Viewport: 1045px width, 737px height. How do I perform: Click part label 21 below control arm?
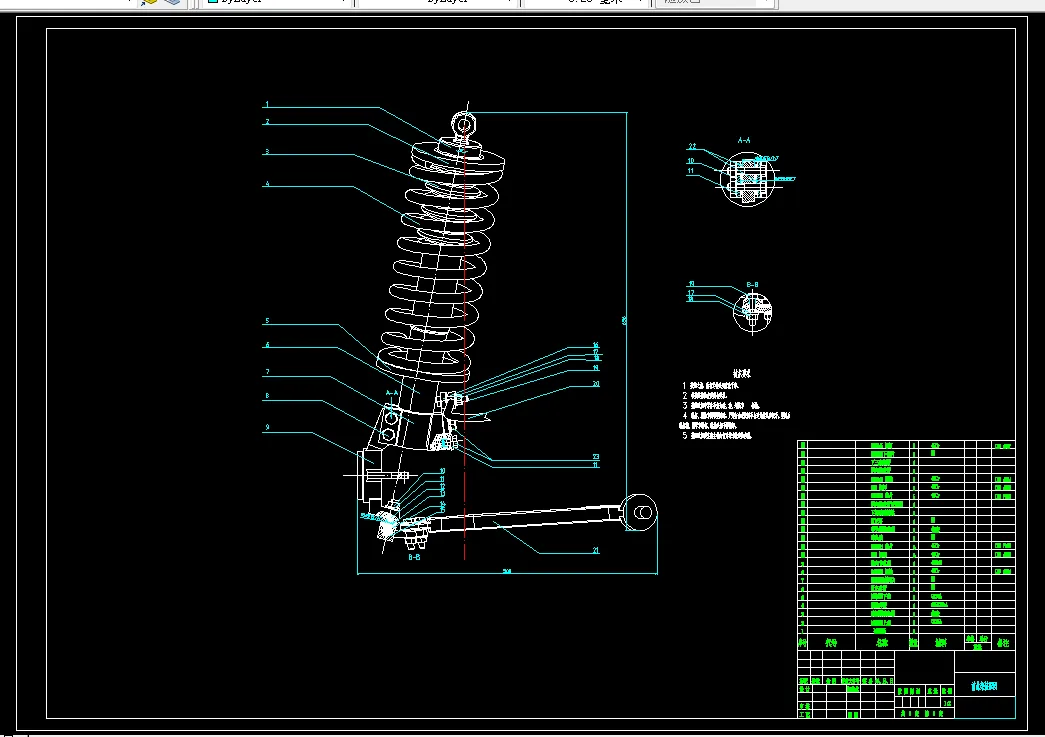click(x=596, y=550)
